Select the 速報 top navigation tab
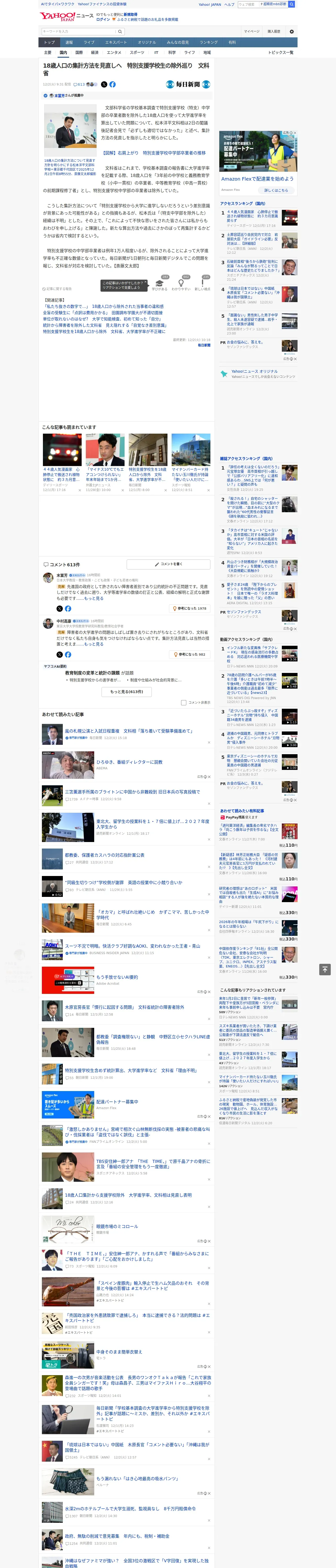This screenshot has width=336, height=1568. tap(69, 42)
